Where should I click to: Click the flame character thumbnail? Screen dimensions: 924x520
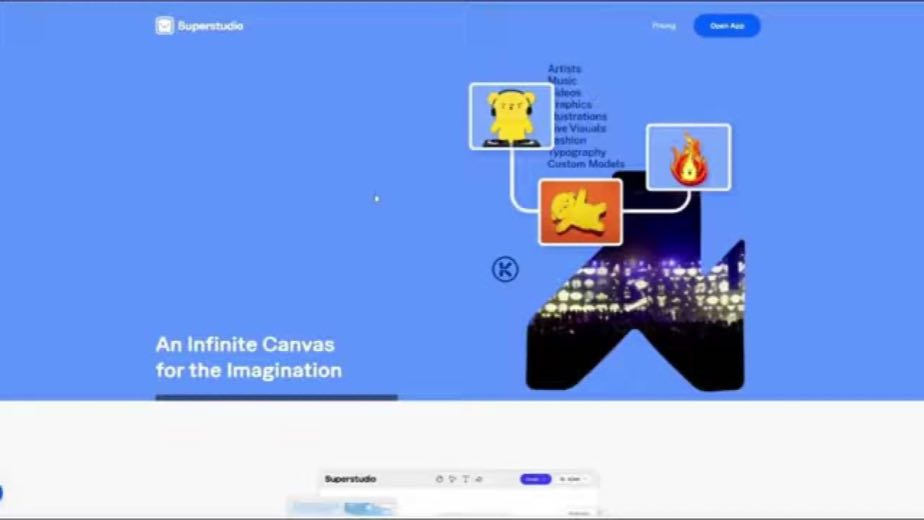tap(688, 157)
